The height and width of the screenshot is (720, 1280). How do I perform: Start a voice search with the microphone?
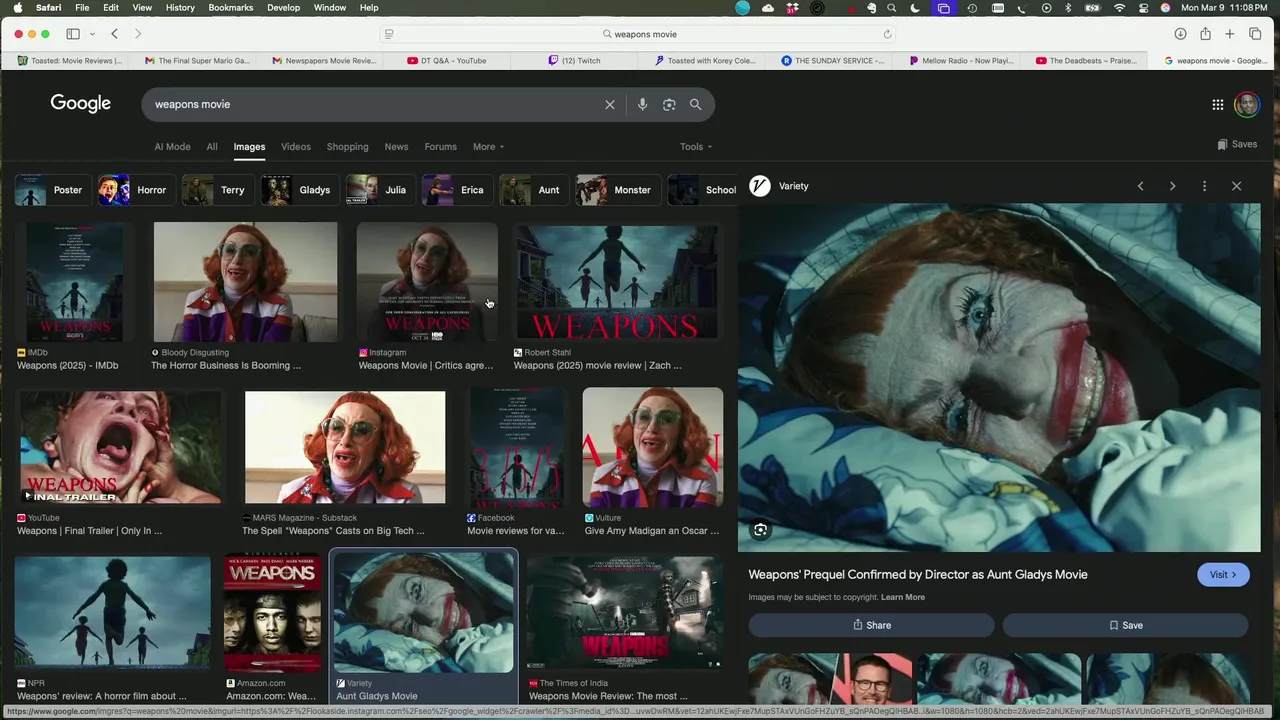(642, 104)
